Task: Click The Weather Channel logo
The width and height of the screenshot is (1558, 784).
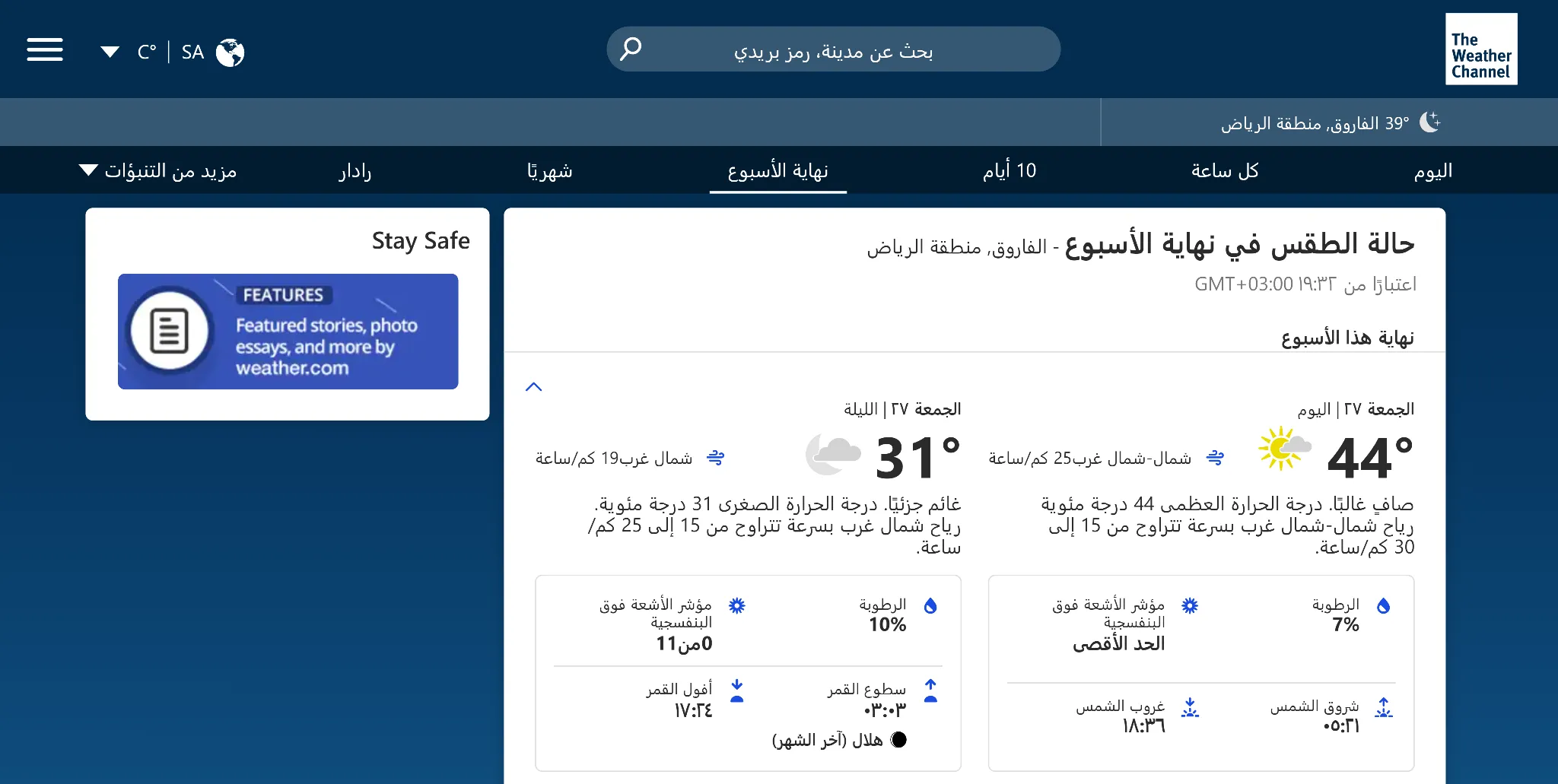Action: tap(1480, 49)
